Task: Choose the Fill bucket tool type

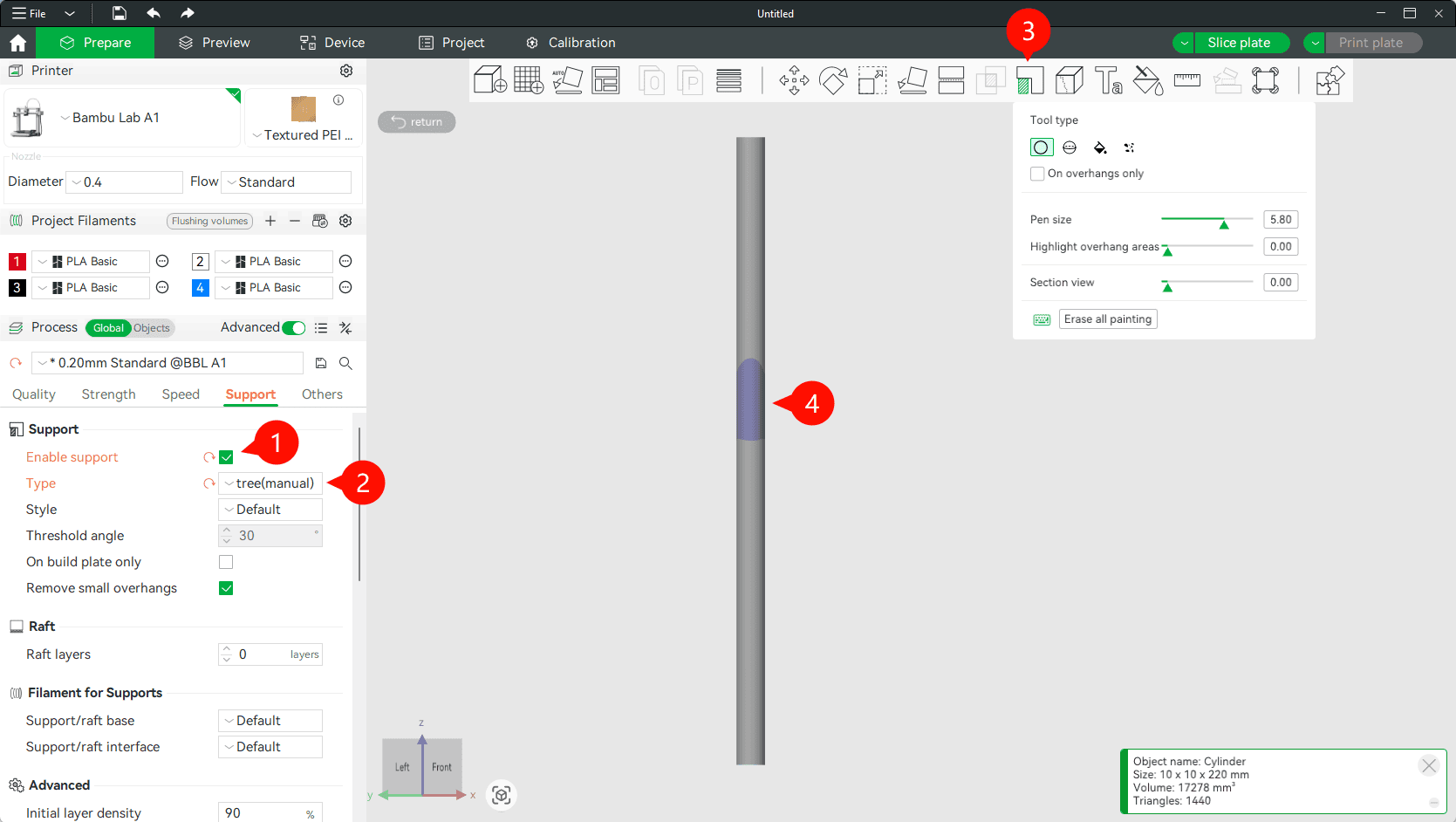Action: coord(1100,147)
